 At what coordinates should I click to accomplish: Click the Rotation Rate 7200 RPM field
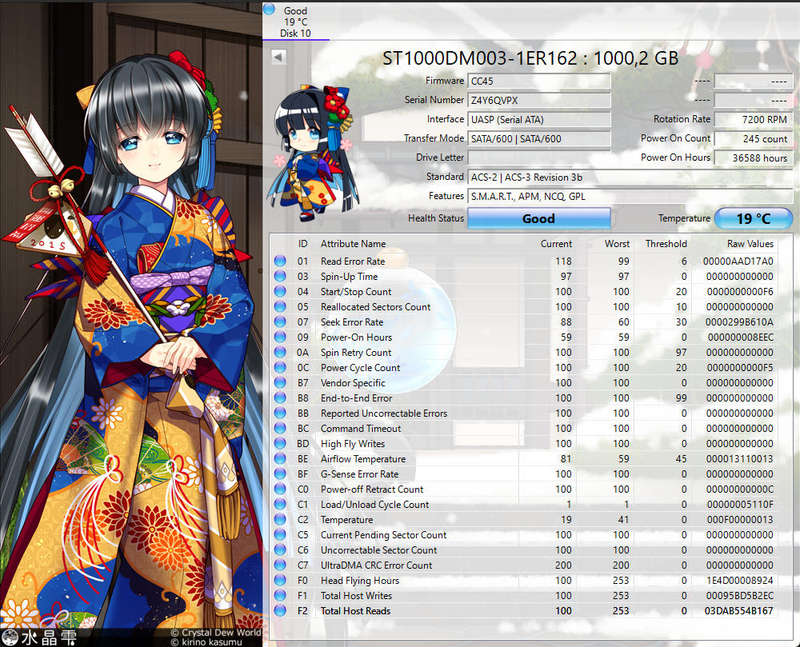754,119
